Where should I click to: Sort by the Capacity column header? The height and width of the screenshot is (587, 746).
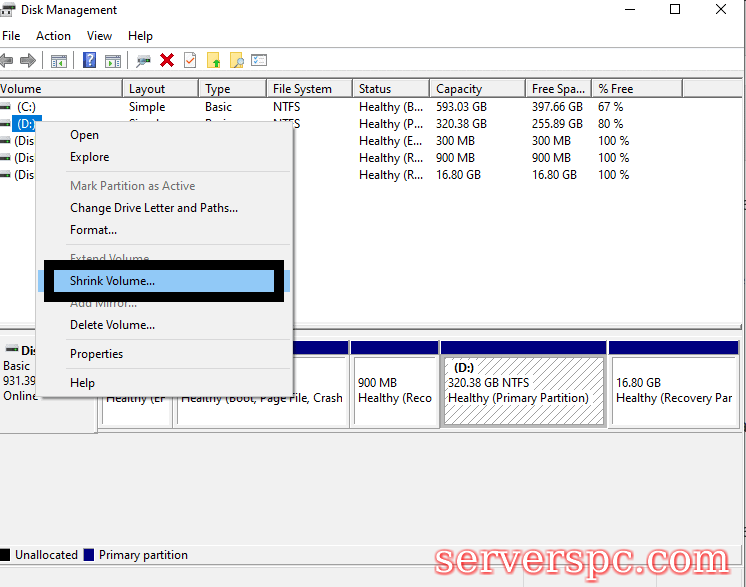(459, 89)
